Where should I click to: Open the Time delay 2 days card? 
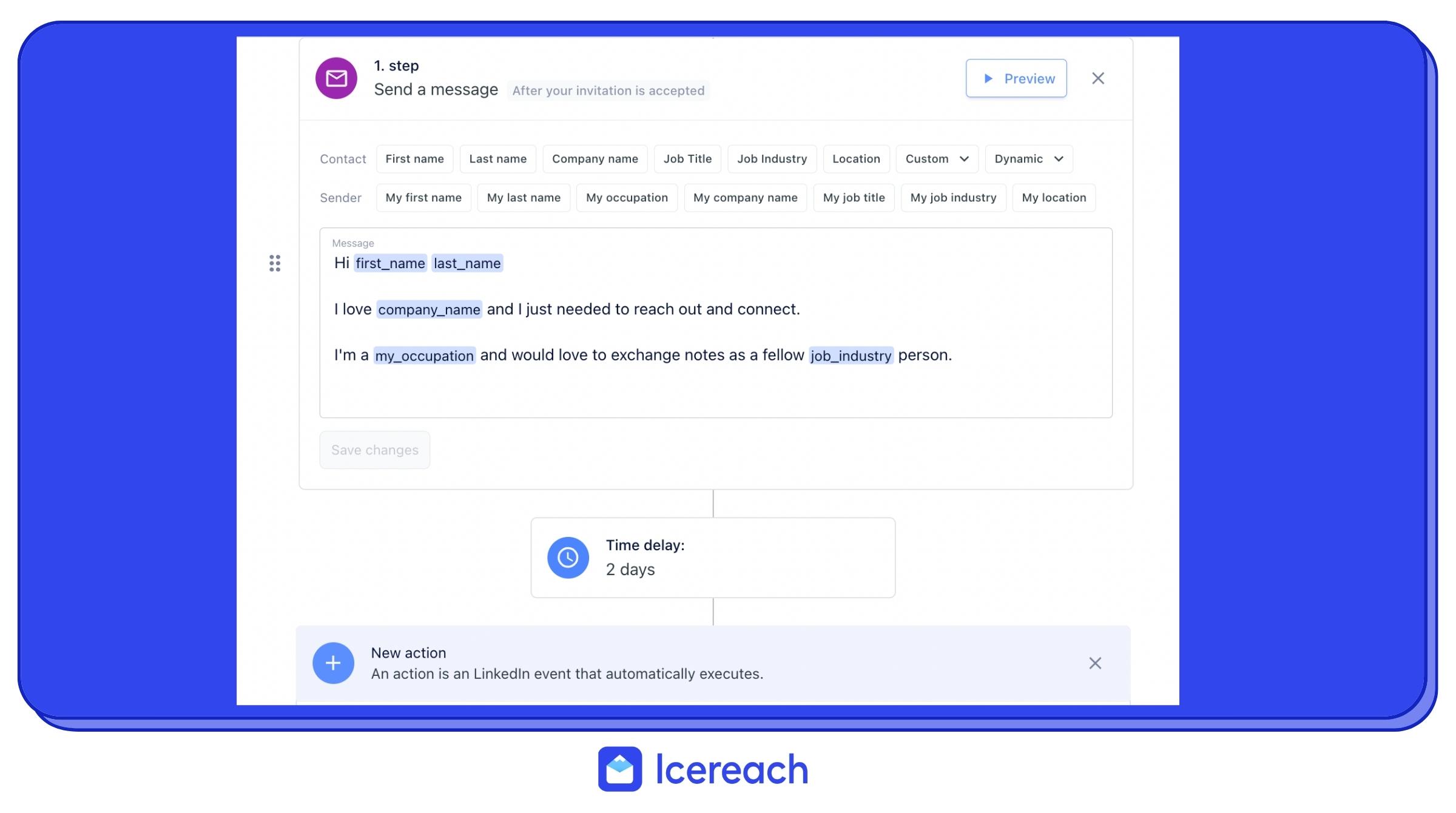[713, 558]
